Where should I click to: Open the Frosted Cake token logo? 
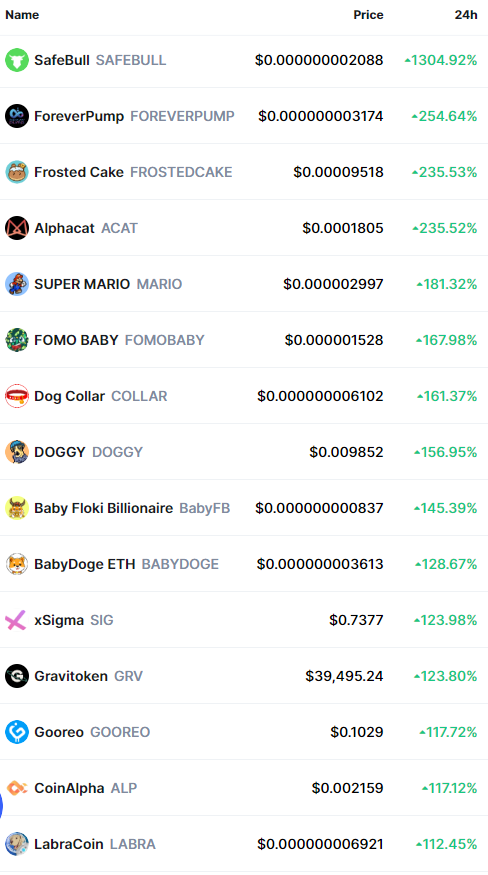point(17,172)
